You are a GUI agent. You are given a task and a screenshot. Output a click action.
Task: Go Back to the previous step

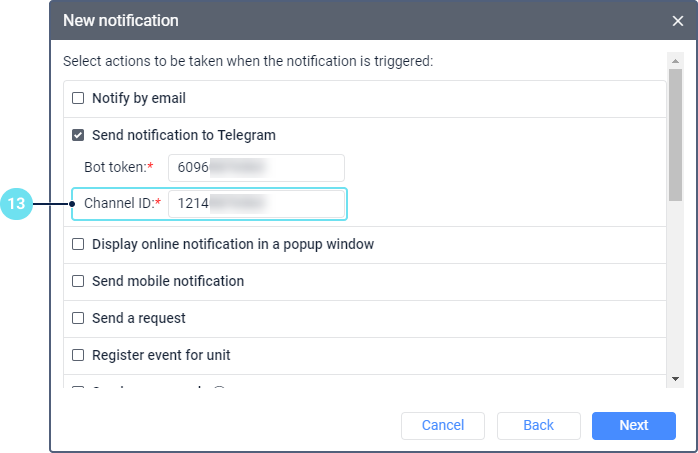pyautogui.click(x=538, y=425)
